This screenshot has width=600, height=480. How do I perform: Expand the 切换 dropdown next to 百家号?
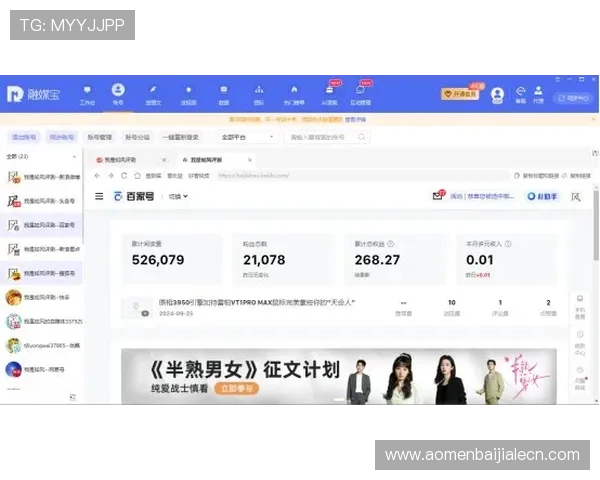[178, 196]
